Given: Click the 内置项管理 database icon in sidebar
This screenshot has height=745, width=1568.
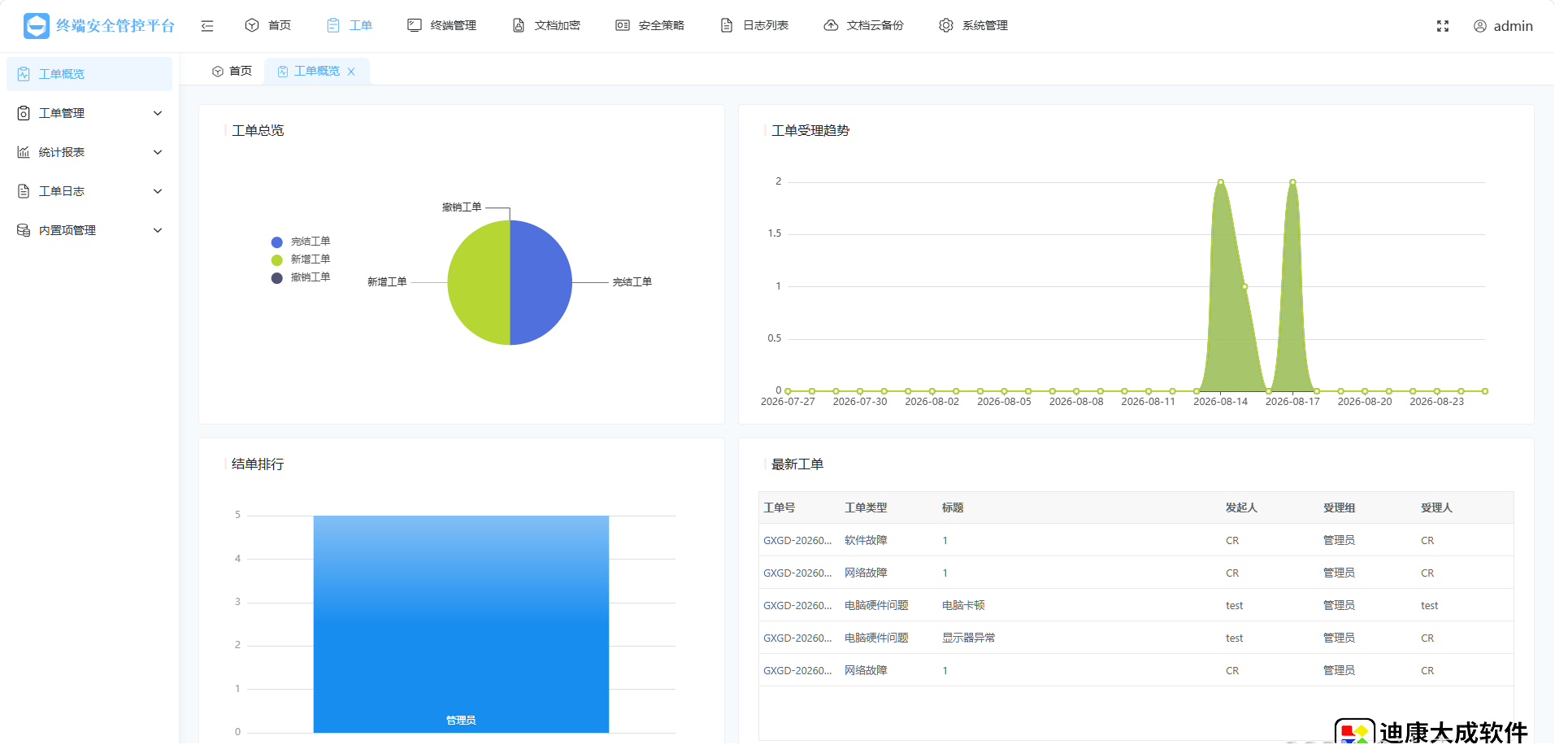Looking at the screenshot, I should [24, 230].
